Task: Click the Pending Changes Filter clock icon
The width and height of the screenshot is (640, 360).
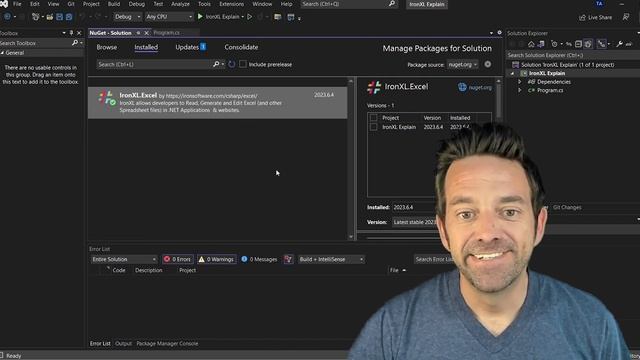Action: coord(554,44)
